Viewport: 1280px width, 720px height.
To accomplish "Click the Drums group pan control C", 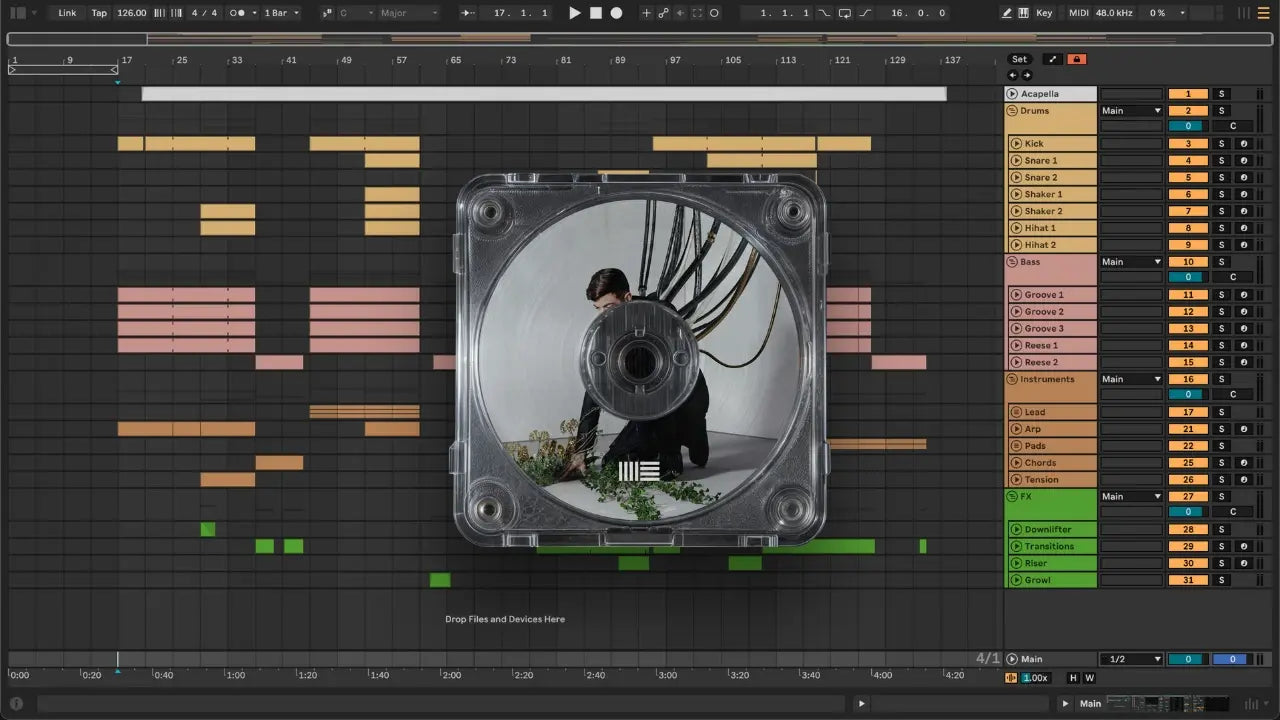I will click(1233, 126).
